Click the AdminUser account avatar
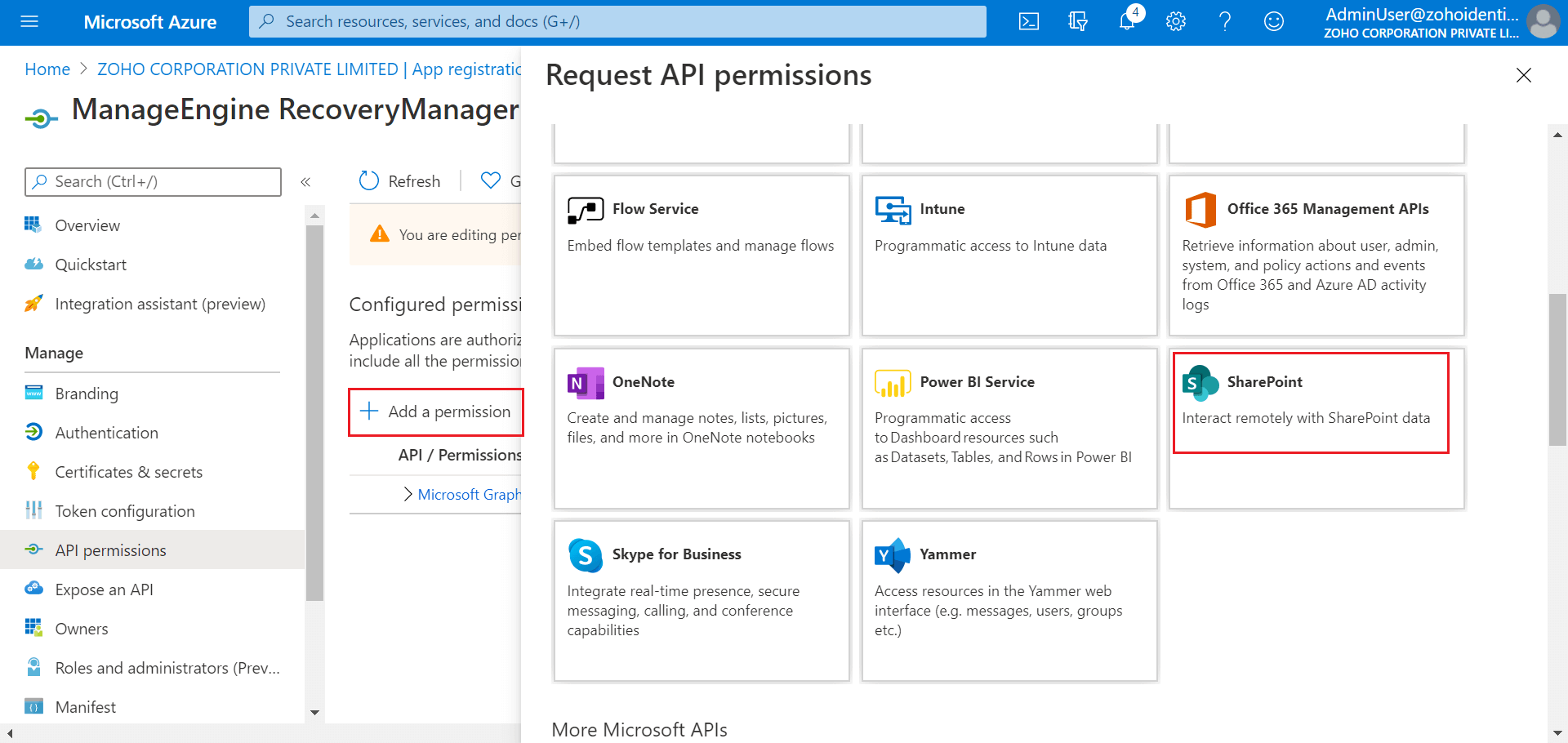 1543,22
